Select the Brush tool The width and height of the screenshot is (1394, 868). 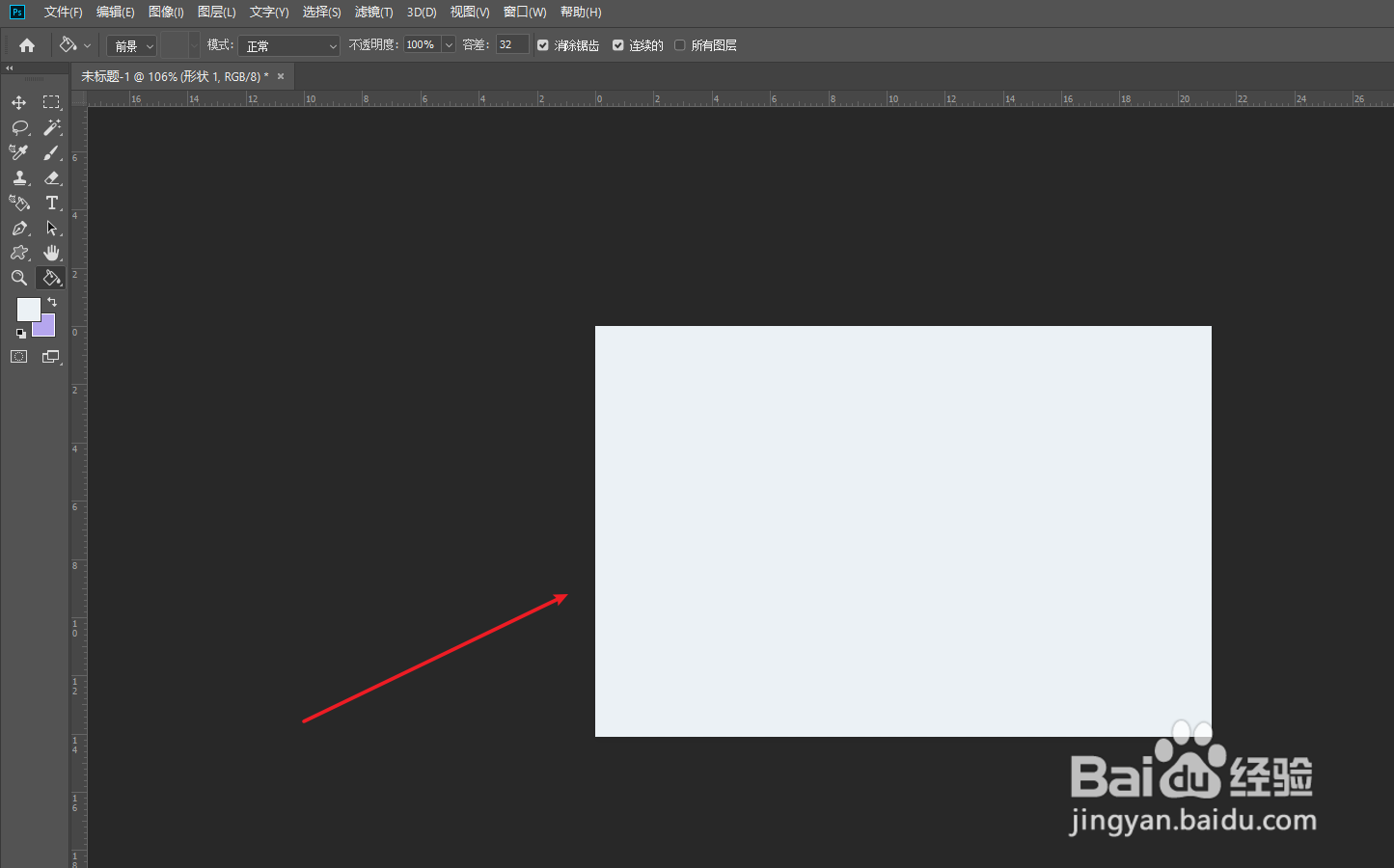tap(52, 152)
